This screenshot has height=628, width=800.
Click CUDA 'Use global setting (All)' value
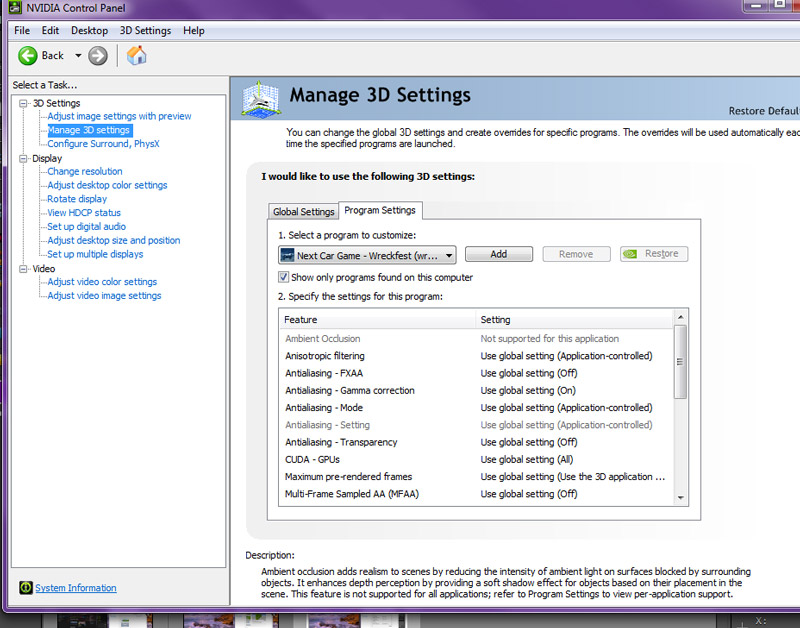tap(527, 460)
